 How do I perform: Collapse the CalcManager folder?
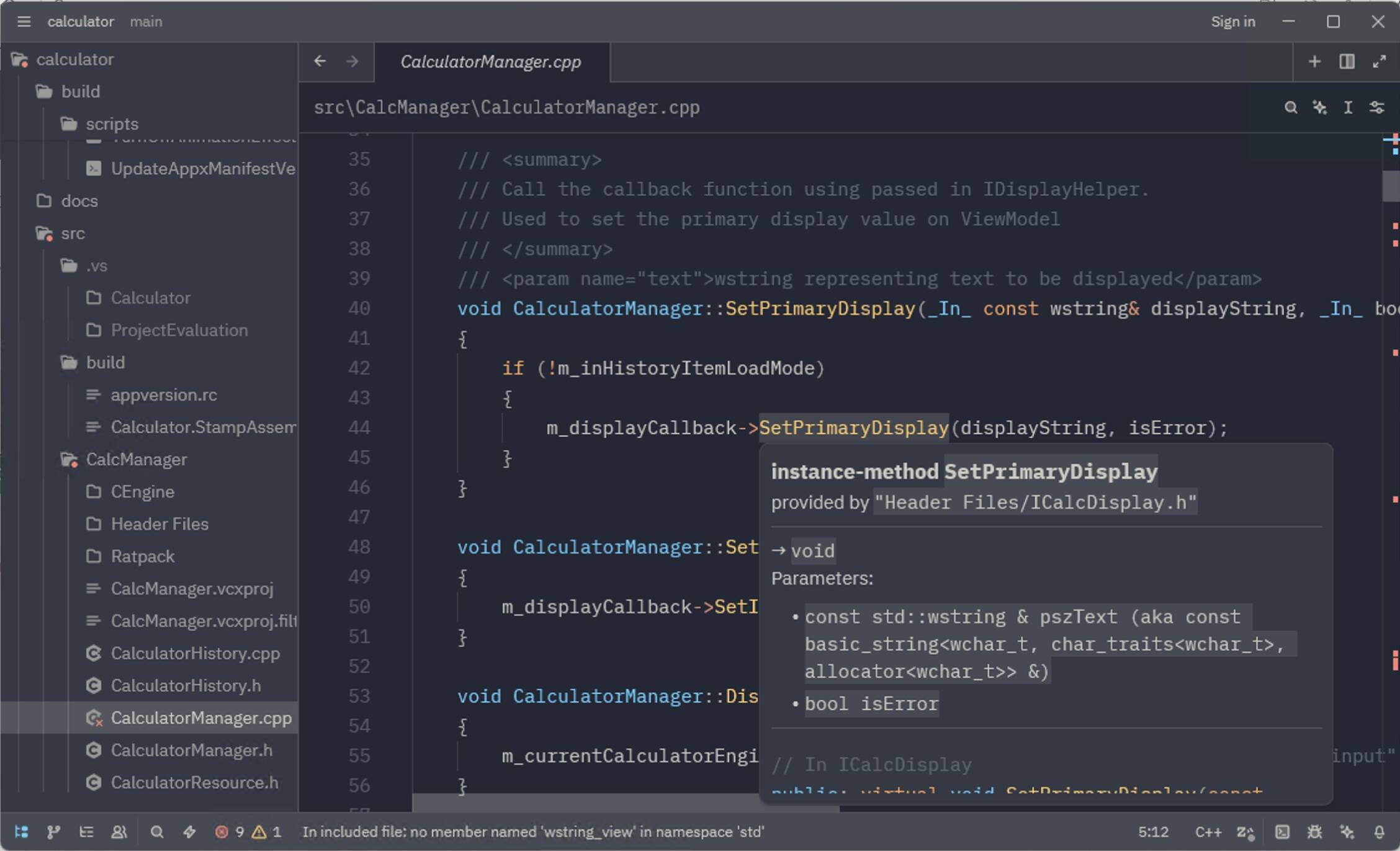[136, 460]
